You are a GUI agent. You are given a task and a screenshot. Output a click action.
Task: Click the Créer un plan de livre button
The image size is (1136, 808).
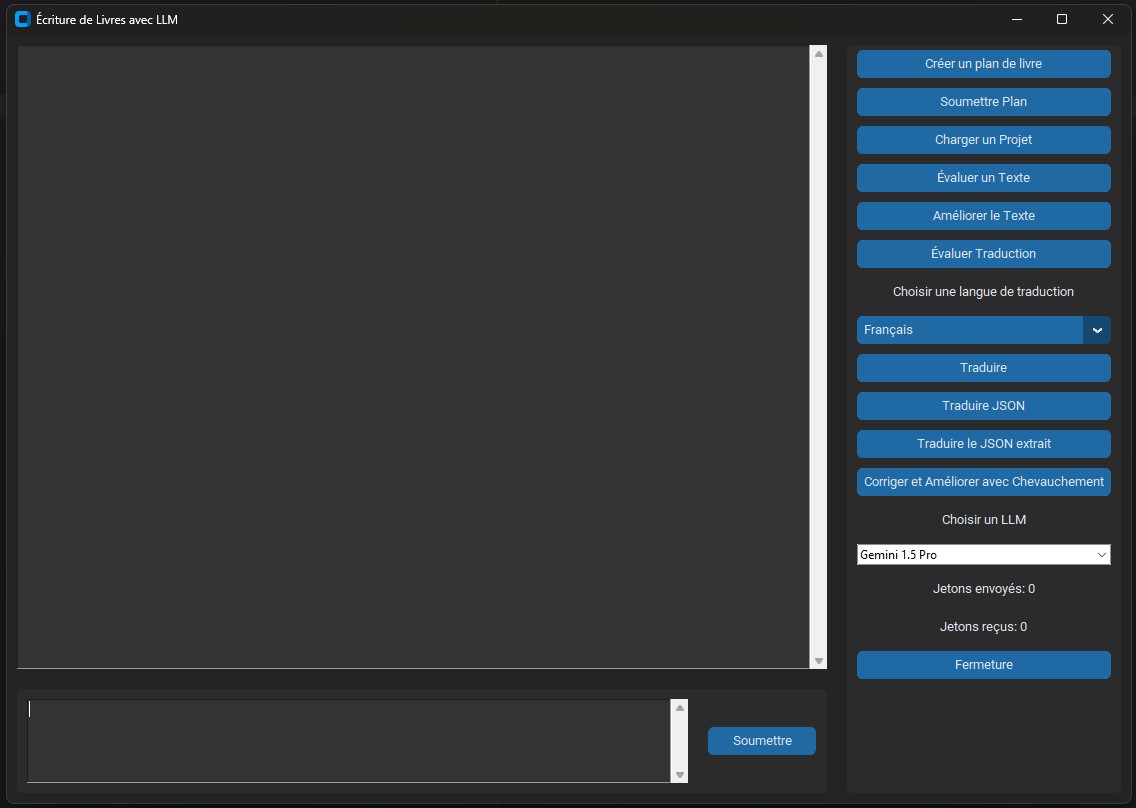(983, 64)
